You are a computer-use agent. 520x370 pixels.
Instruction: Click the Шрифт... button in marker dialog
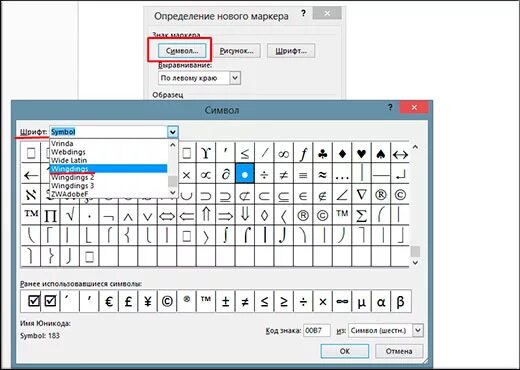(291, 51)
